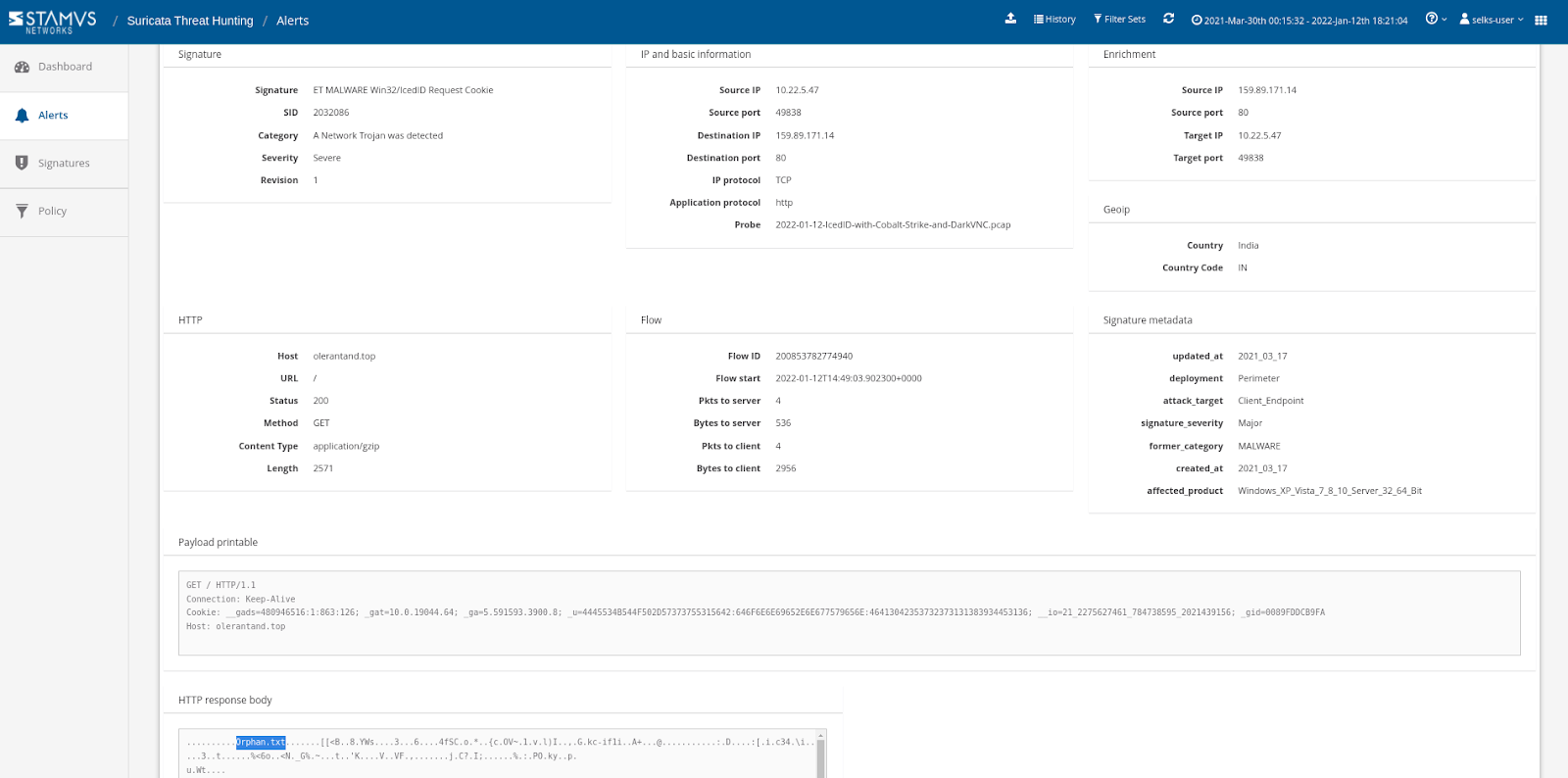Click the Policy filter icon
Viewport: 1568px width, 778px height.
click(x=22, y=211)
